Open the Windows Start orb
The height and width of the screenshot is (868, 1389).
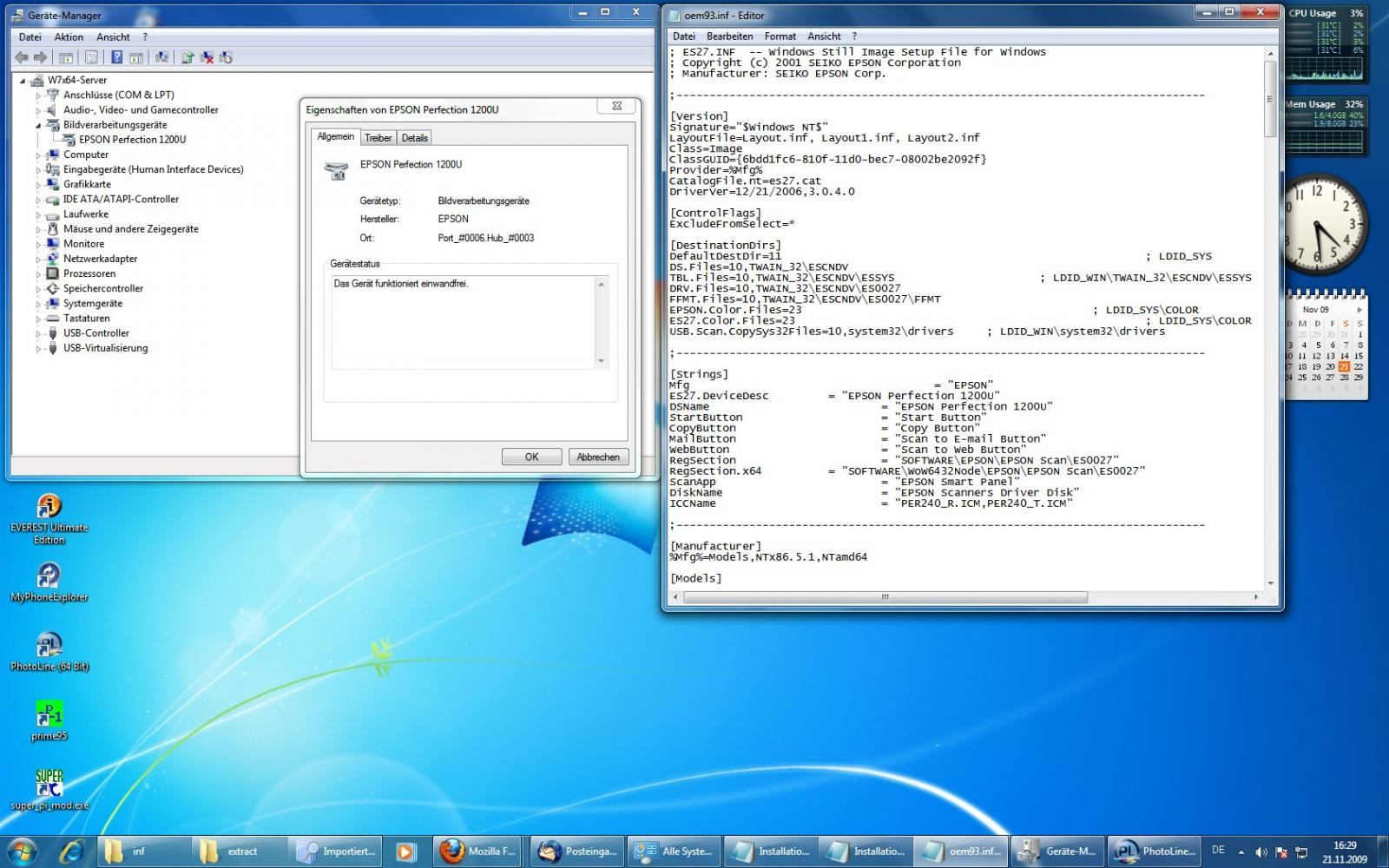(23, 851)
